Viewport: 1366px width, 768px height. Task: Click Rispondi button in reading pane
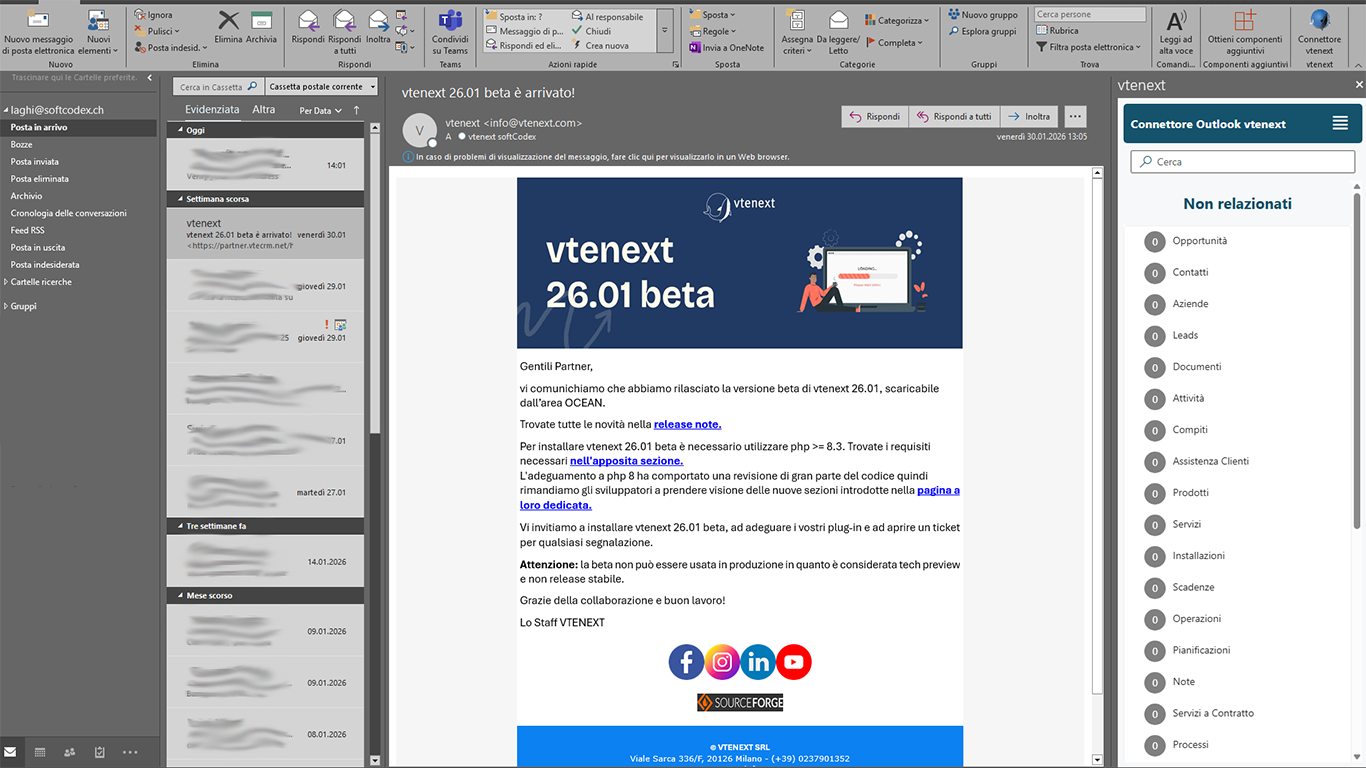pos(874,117)
